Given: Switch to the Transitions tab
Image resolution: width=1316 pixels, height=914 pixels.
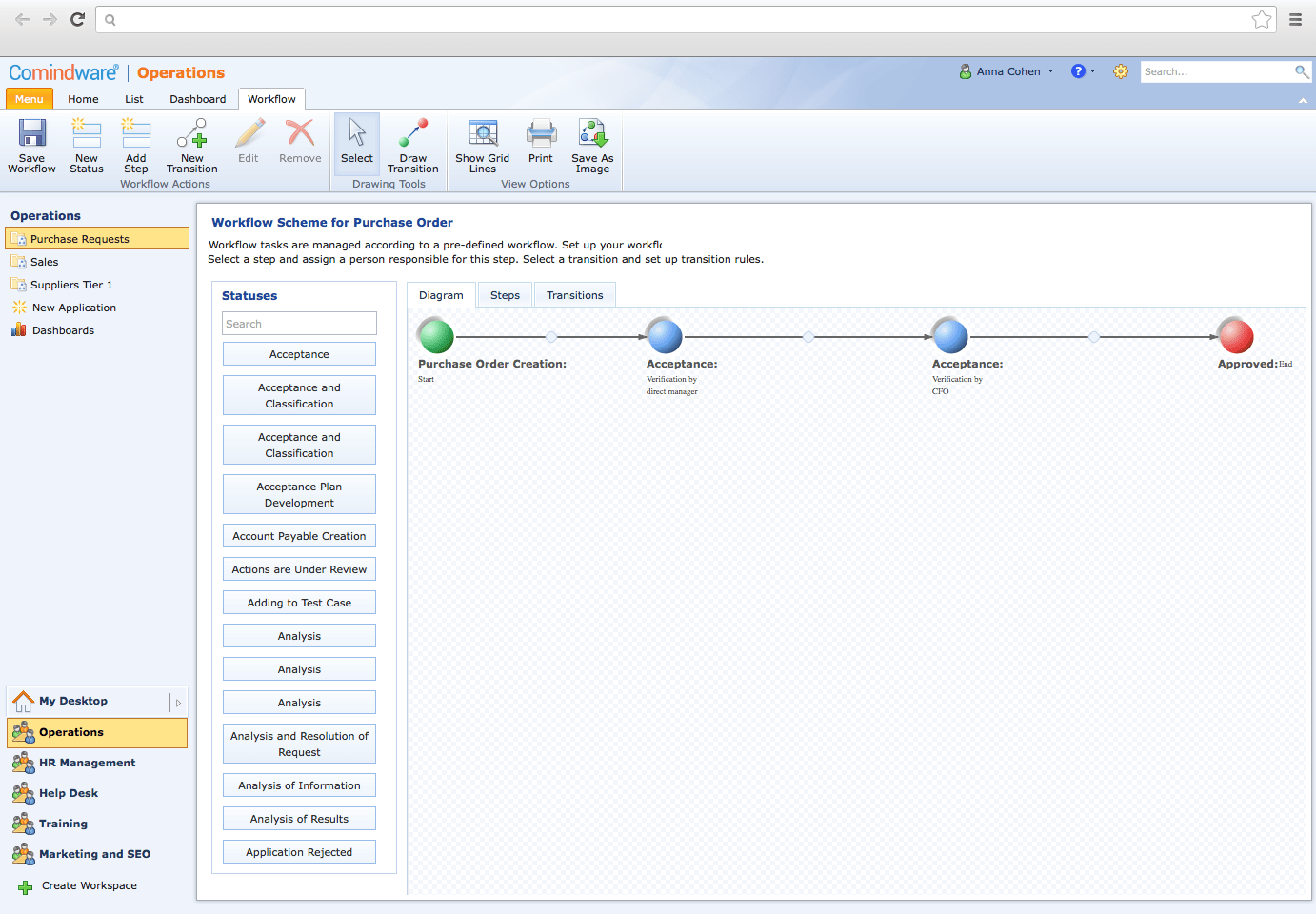Looking at the screenshot, I should (x=574, y=294).
